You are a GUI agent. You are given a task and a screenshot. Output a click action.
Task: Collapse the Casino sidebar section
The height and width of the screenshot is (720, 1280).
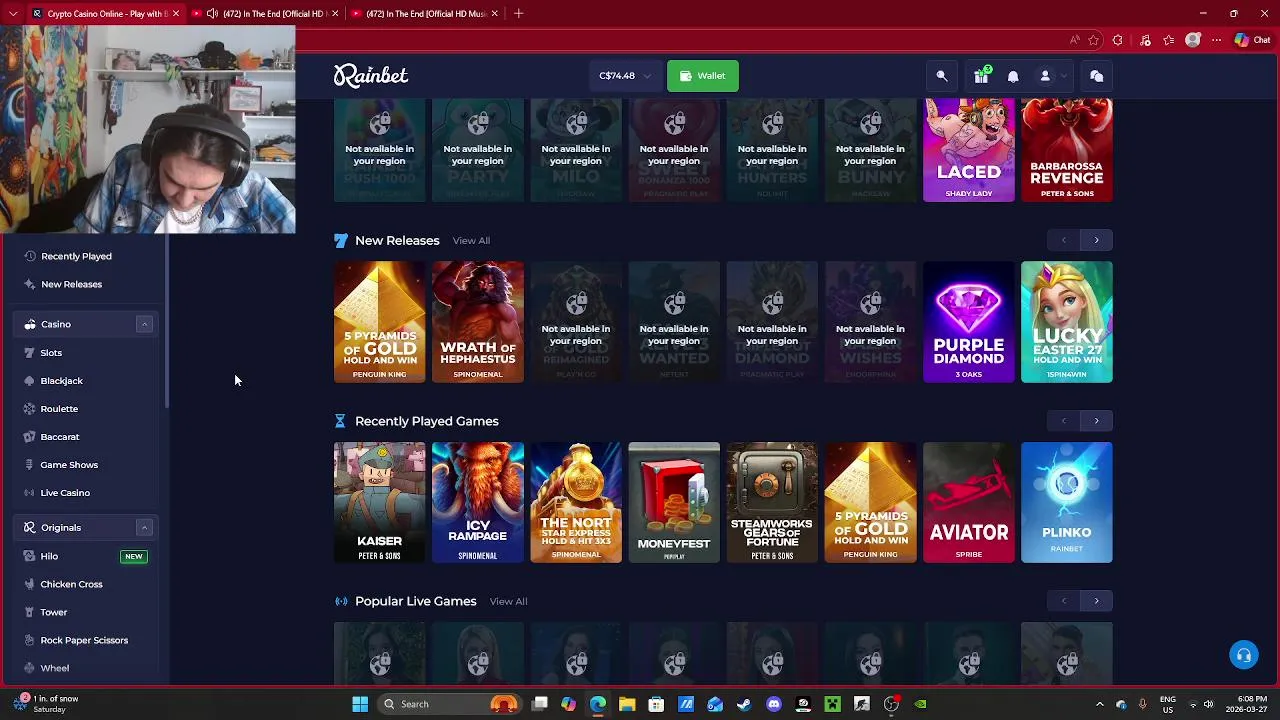144,324
